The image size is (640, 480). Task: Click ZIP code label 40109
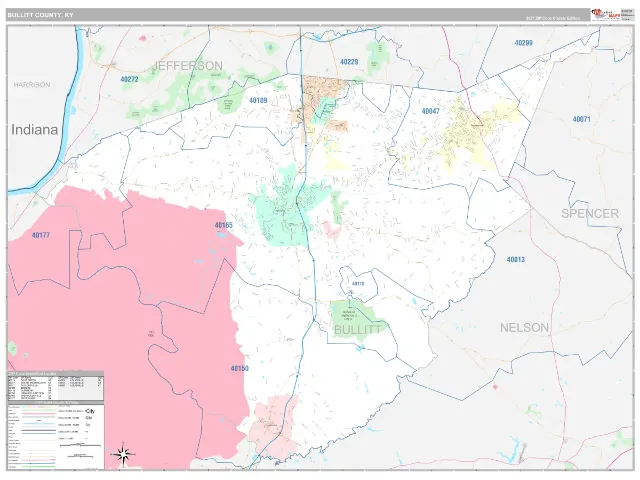click(258, 100)
